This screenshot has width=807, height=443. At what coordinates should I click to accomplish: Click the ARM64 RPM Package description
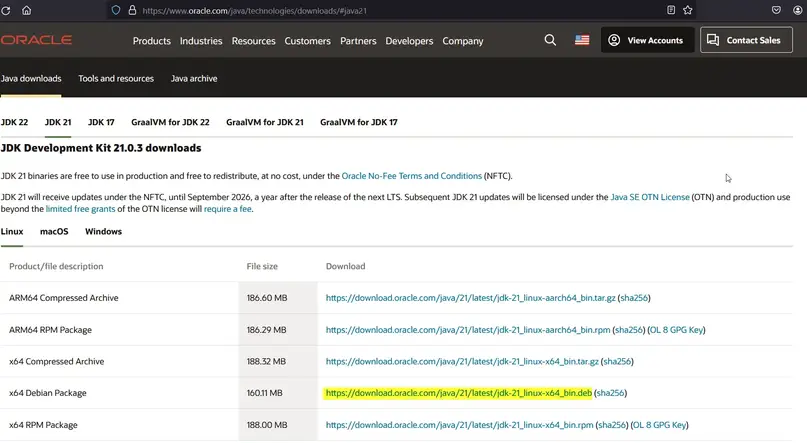pyautogui.click(x=50, y=330)
